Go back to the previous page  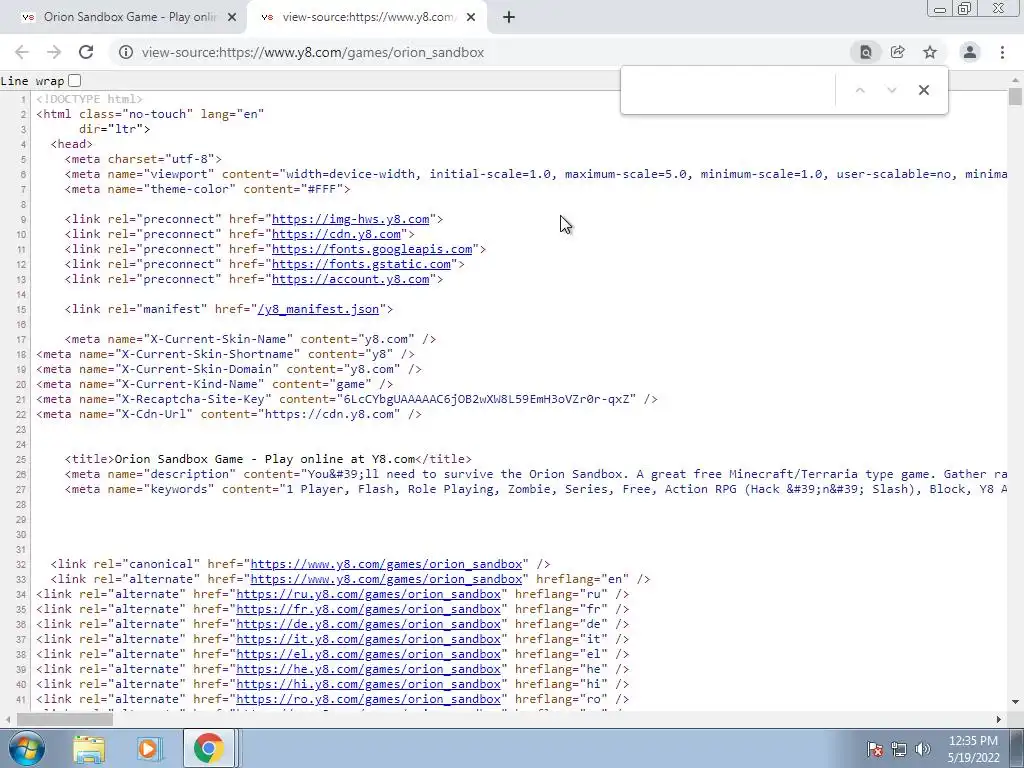(22, 52)
